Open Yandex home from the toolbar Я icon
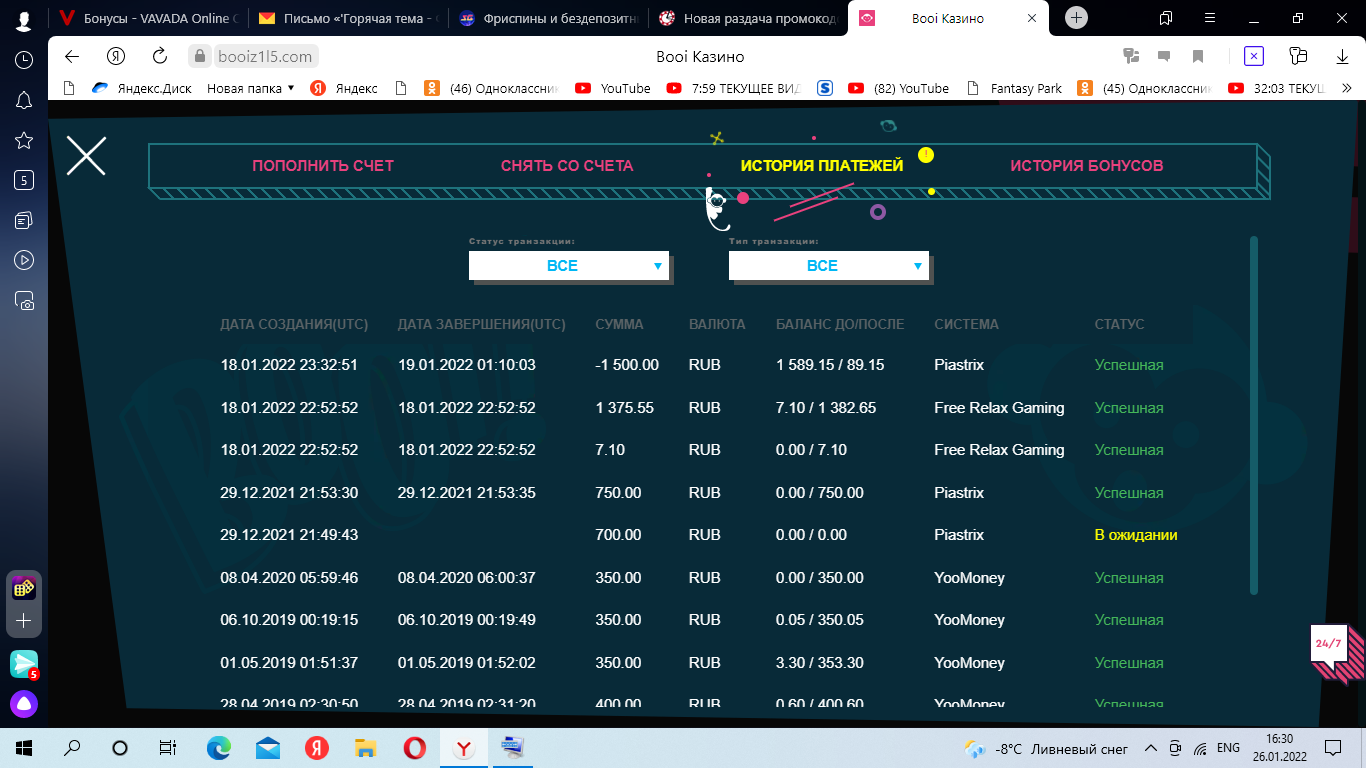 pos(117,56)
